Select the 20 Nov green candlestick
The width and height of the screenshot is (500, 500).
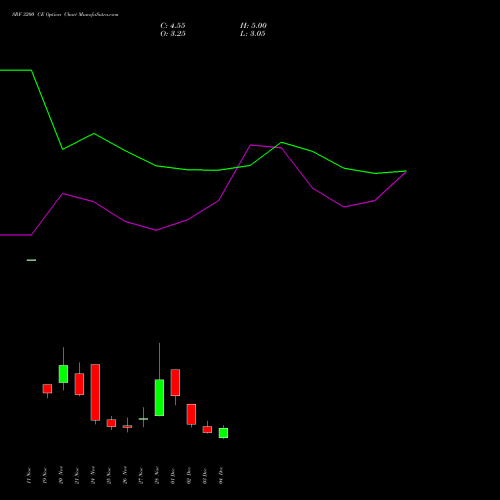click(x=63, y=374)
